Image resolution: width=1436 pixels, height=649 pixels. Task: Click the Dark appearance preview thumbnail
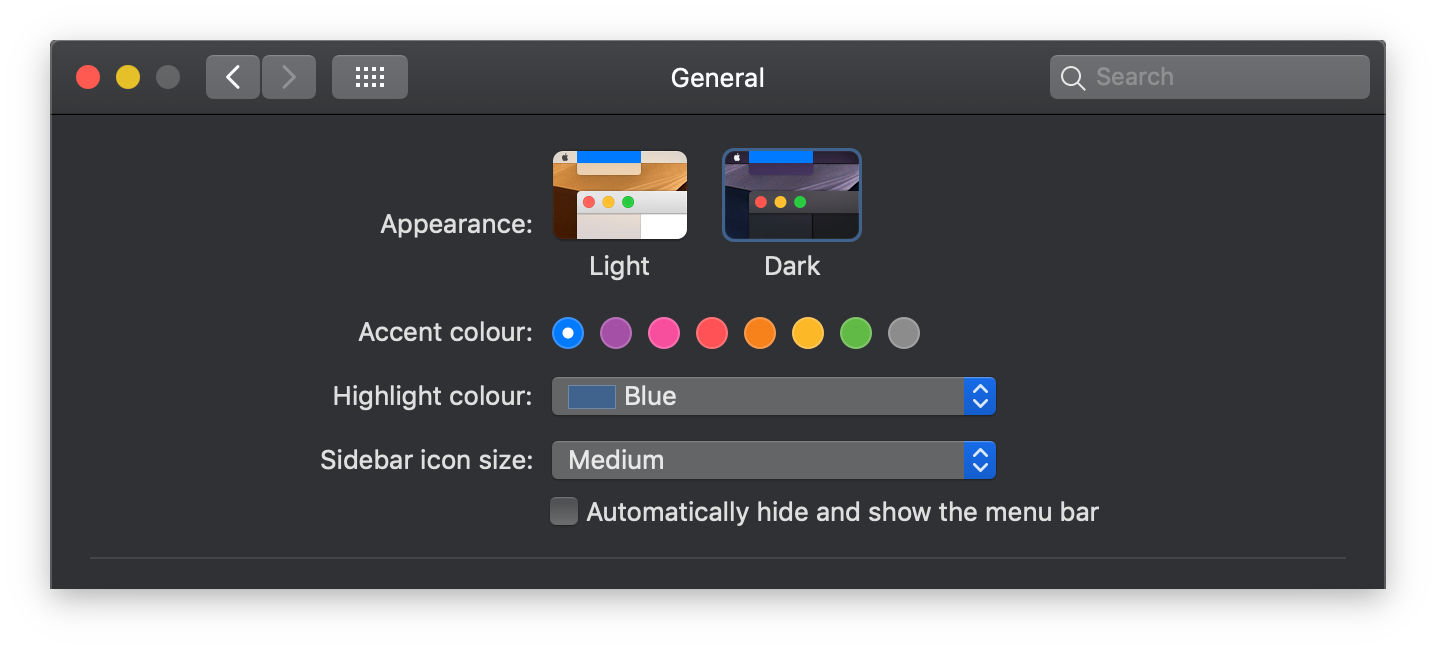pos(791,194)
